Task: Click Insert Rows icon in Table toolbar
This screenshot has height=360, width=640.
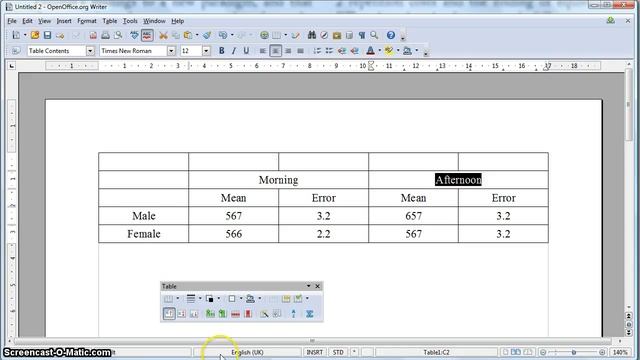Action: (210, 313)
